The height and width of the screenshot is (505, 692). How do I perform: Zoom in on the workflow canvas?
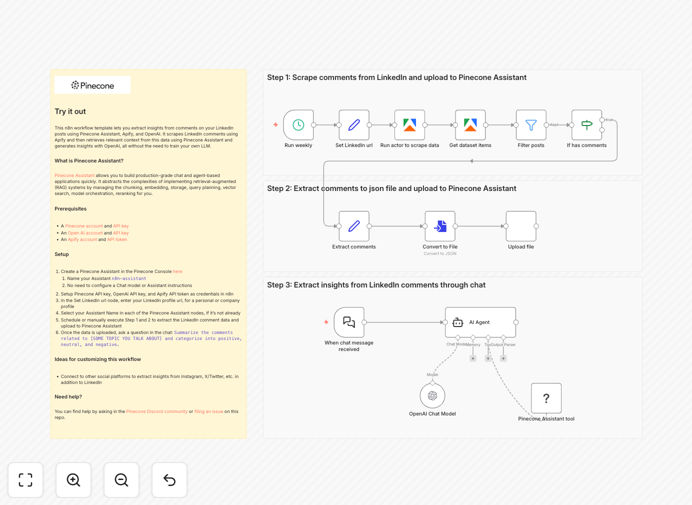pos(73,480)
